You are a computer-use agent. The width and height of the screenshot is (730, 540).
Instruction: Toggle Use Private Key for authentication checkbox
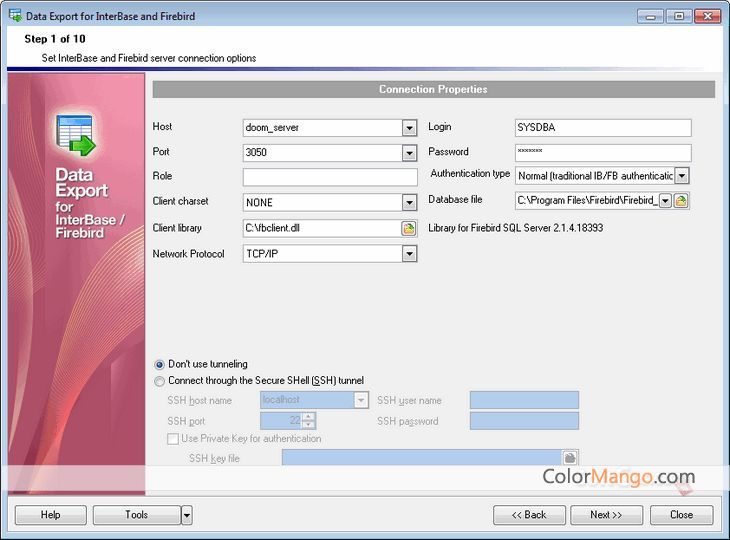pos(173,439)
